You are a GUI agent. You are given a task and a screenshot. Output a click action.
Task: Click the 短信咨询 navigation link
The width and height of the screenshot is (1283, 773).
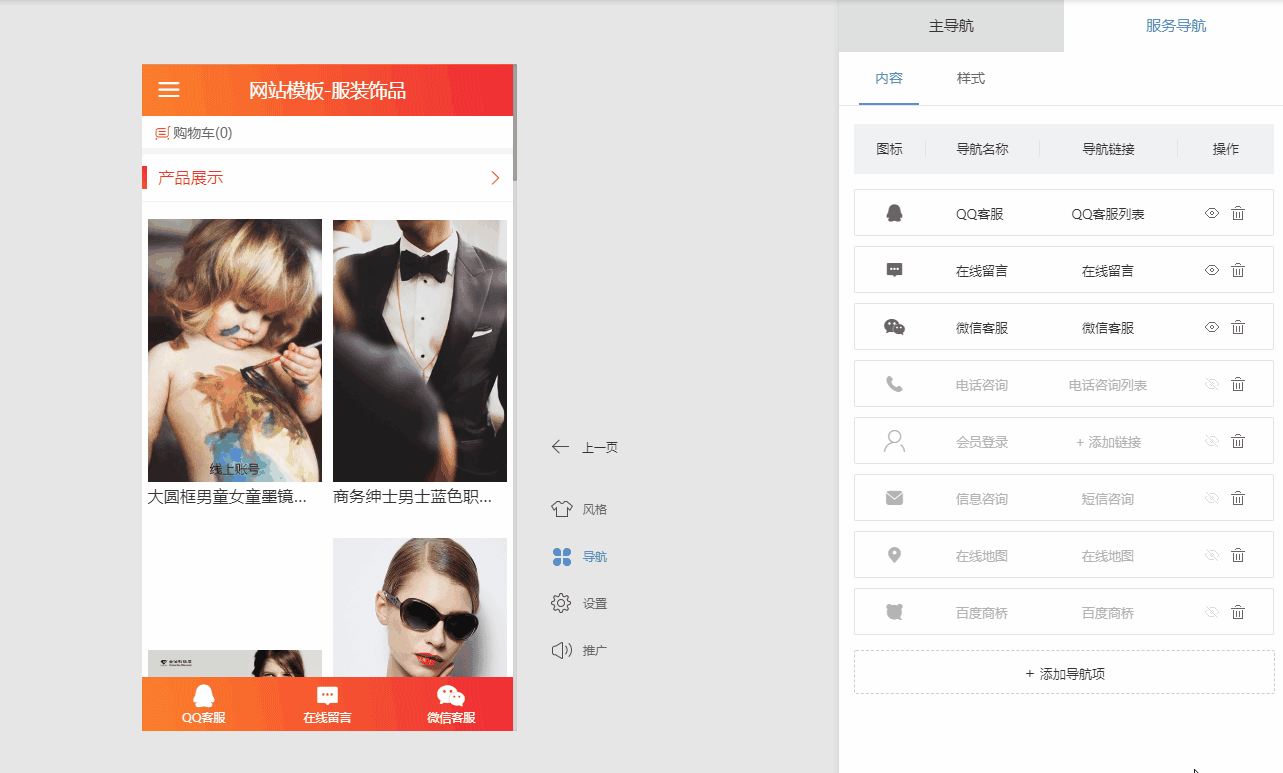[1108, 499]
